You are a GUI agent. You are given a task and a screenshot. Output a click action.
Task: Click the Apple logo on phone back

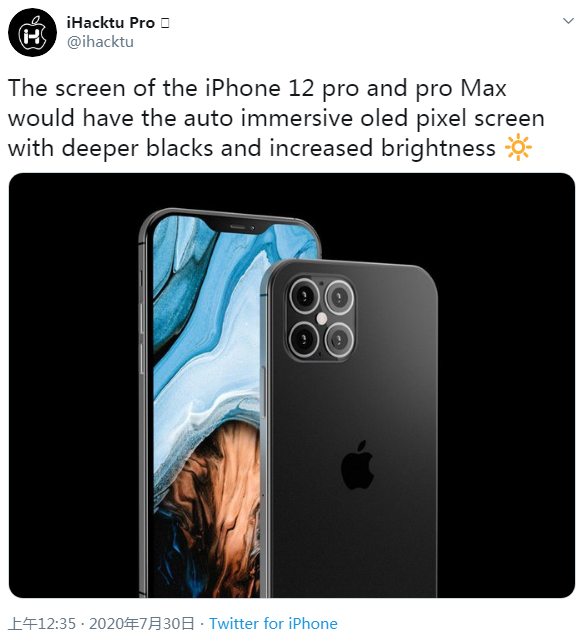[358, 466]
